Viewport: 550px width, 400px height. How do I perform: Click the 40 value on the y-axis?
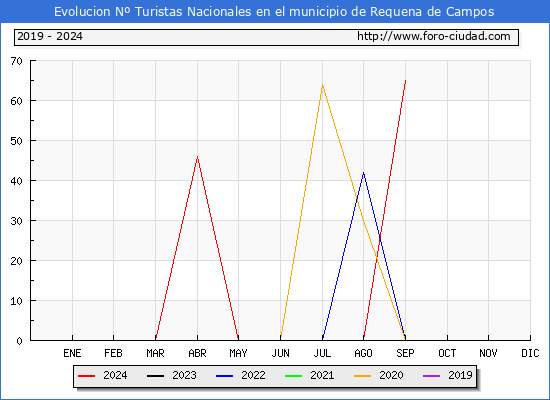point(16,181)
